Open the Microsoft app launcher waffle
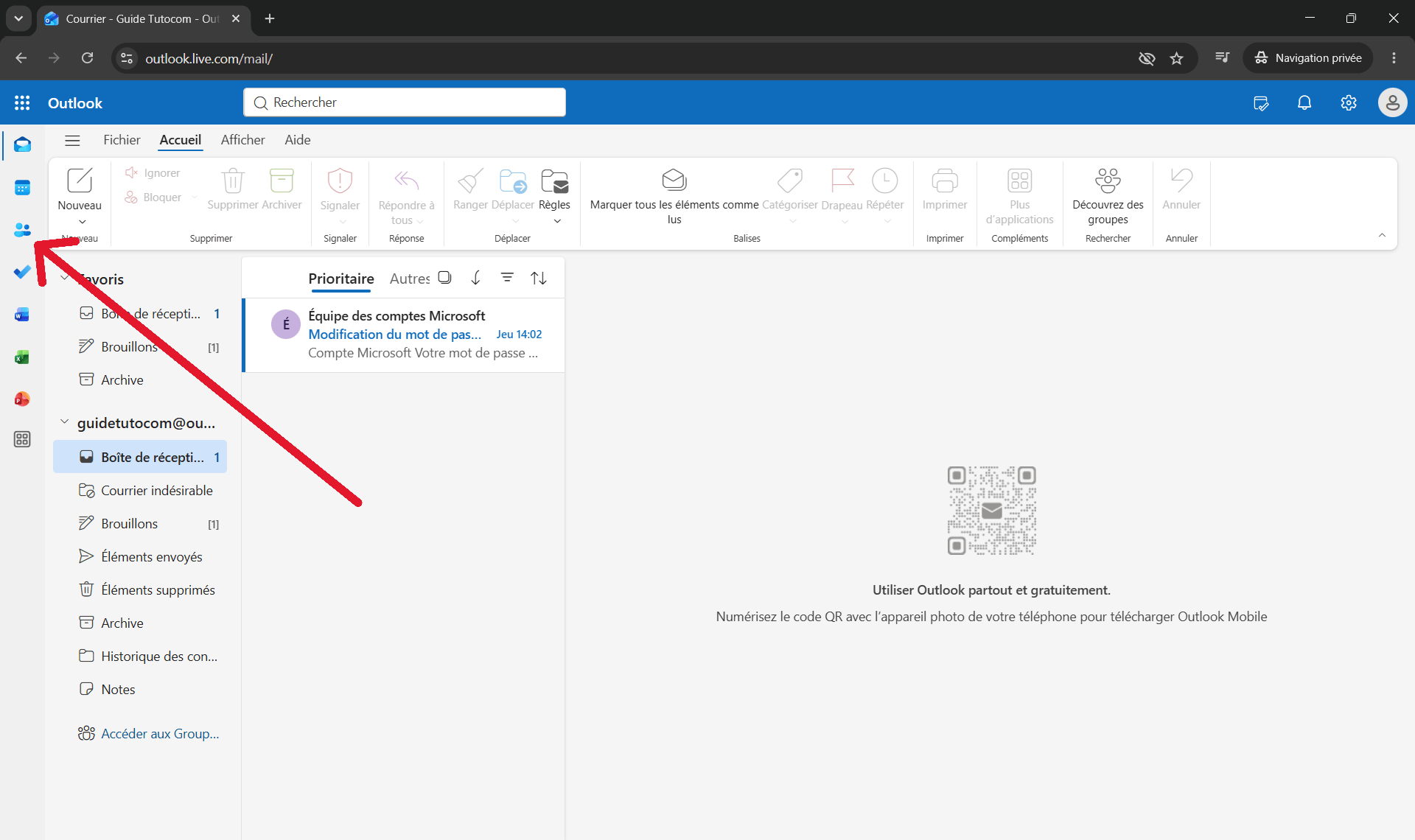This screenshot has width=1415, height=840. [x=22, y=103]
